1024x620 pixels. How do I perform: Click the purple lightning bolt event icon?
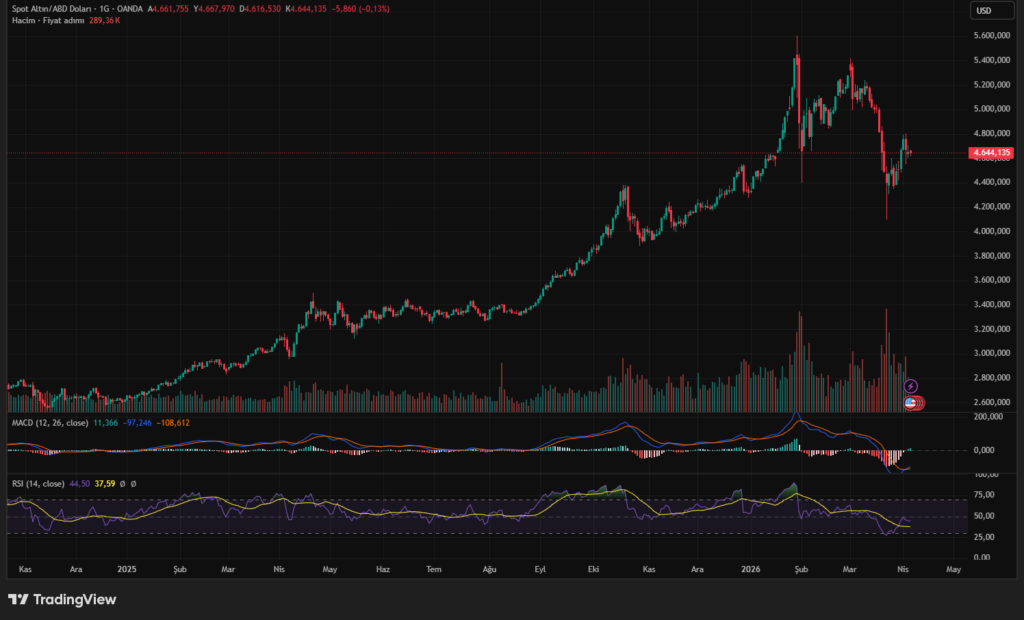(910, 385)
